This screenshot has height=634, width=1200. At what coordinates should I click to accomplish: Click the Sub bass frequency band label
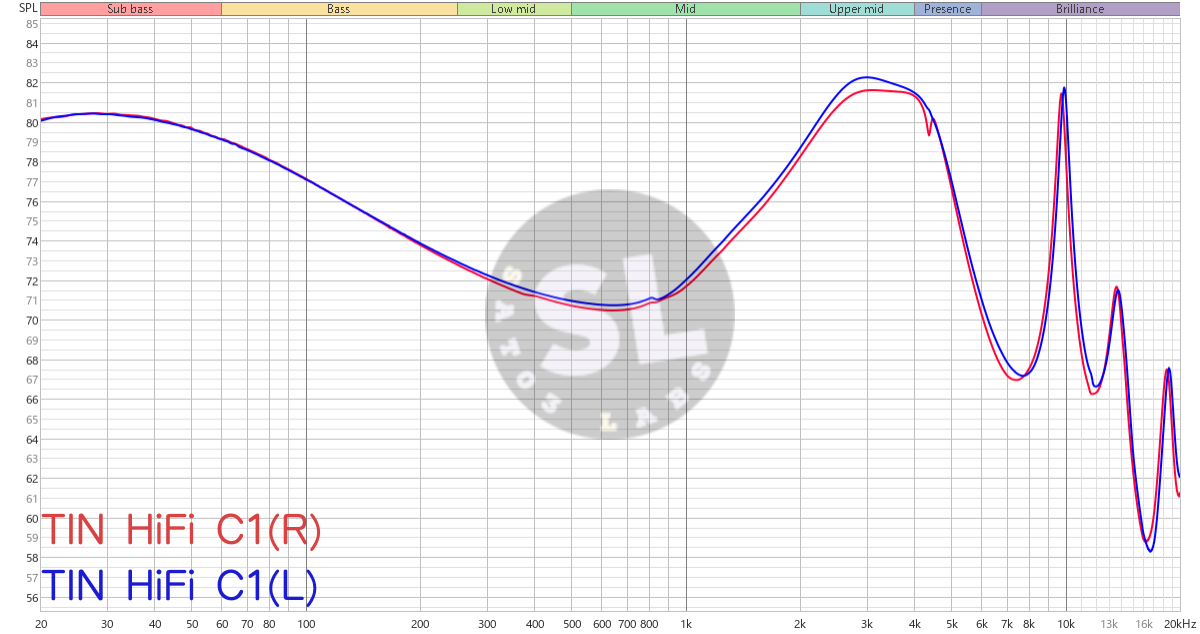coord(131,9)
